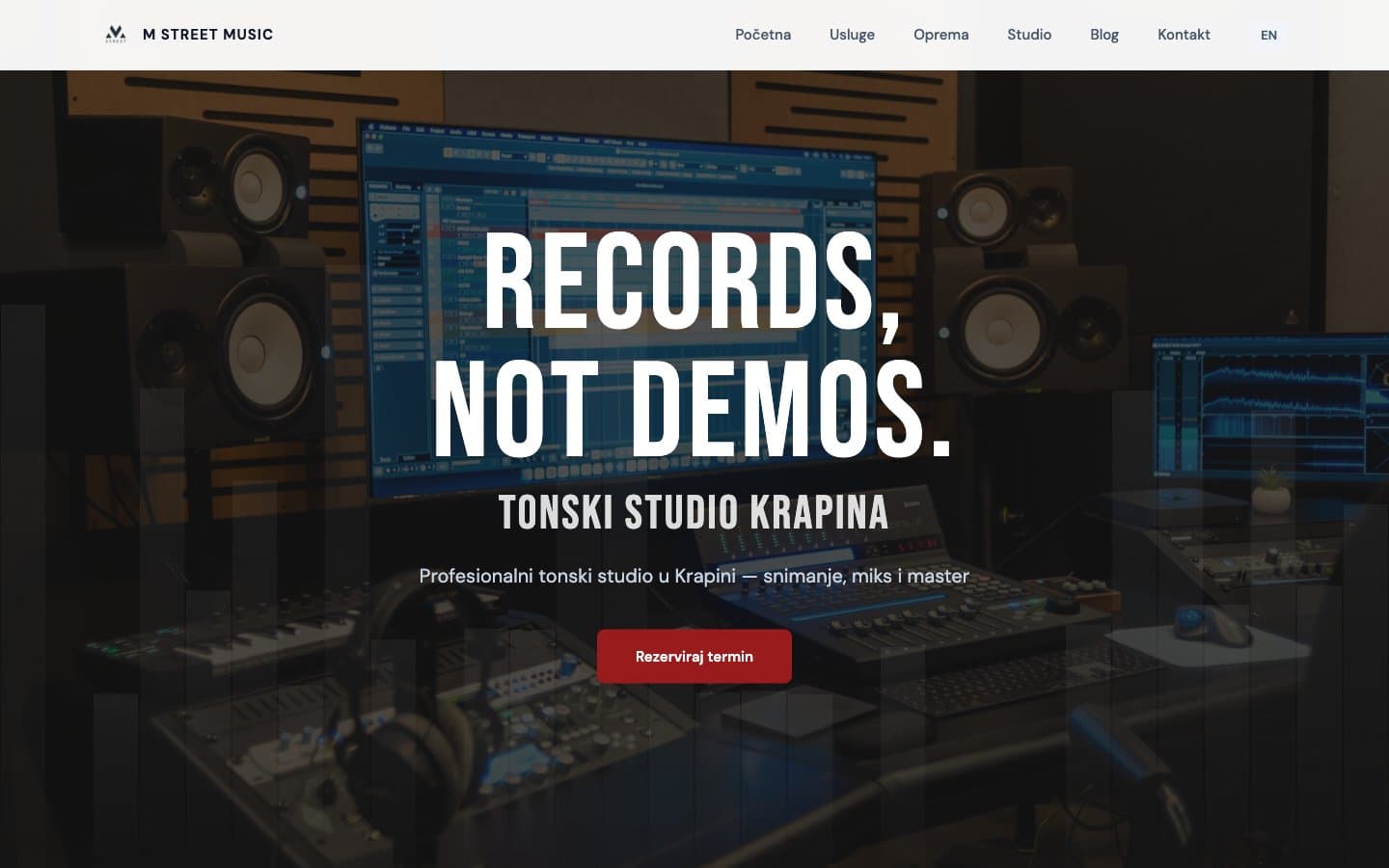
Task: View services by clicking Usluge
Action: click(x=851, y=35)
